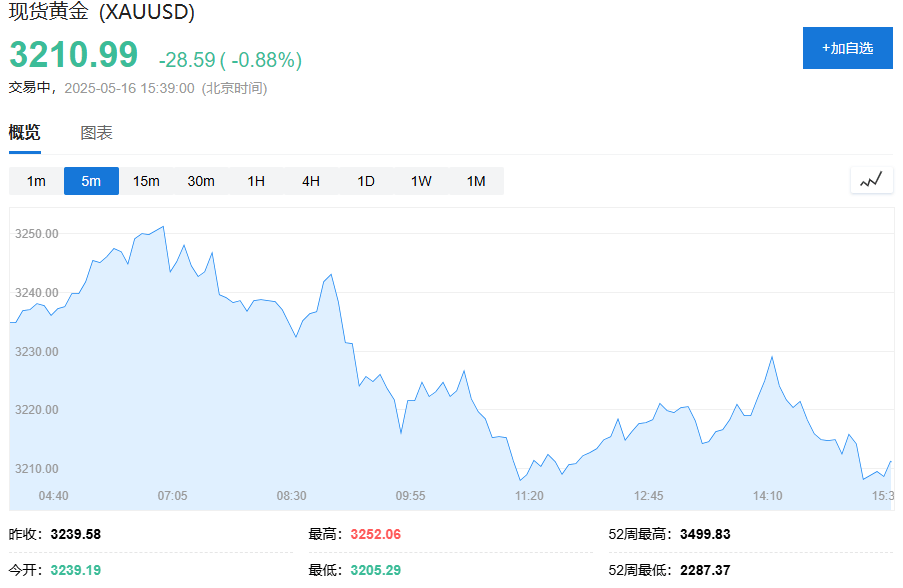Select the 1M monthly interval
Screen dimensions: 903x588
pos(476,181)
